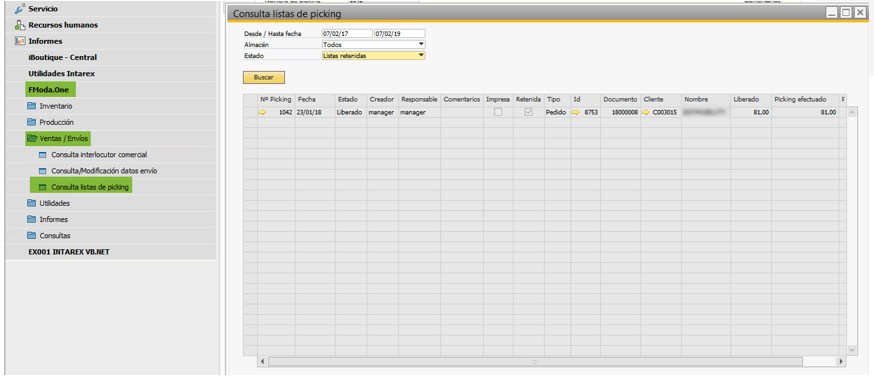Click the vertical scrollbar down arrow of the grid
874x380 pixels.
click(852, 349)
